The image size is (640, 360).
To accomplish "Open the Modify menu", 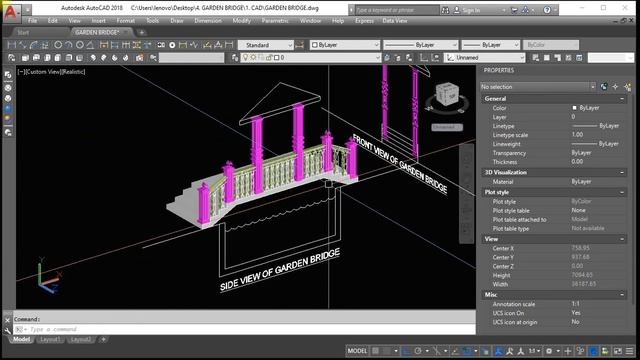I will (241, 20).
